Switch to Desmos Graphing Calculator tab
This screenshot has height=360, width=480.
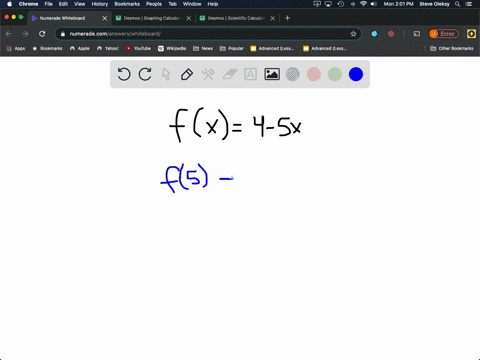pos(152,18)
